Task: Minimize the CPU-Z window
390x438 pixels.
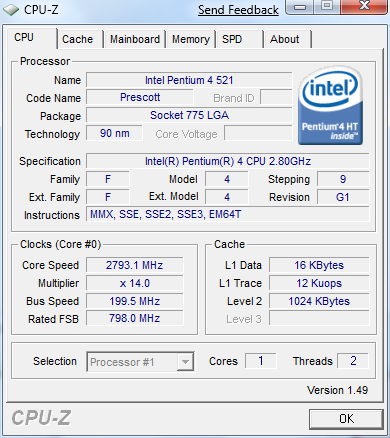Action: (300, 7)
